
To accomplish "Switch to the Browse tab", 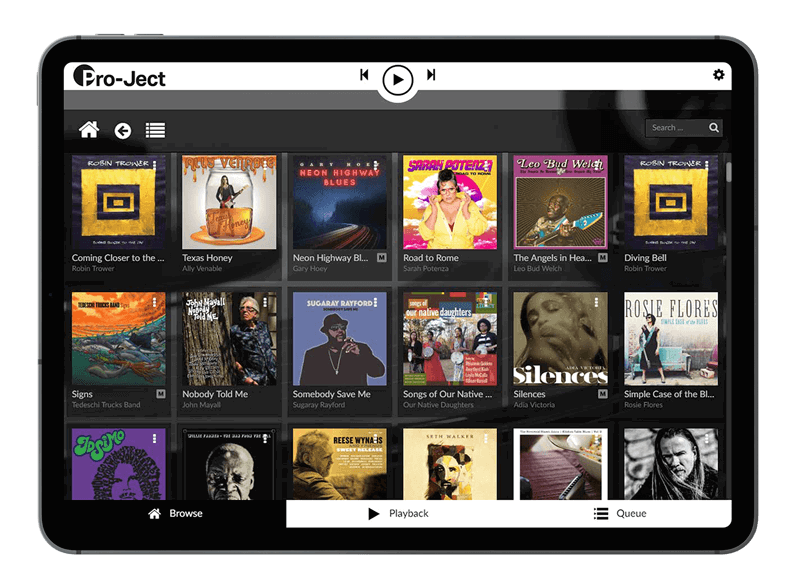I will pyautogui.click(x=175, y=513).
